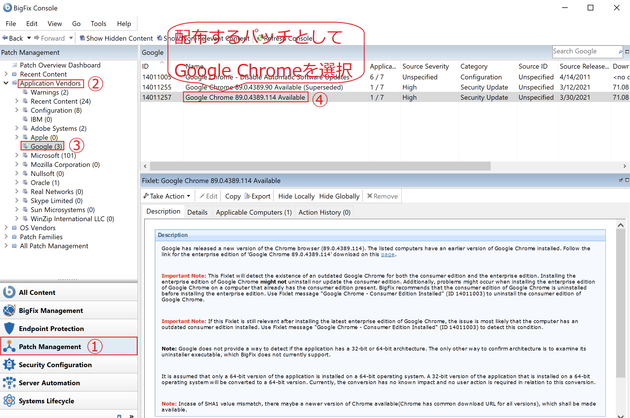Expand the Adobe Systems (2) node
Viewport: 630px width, 418px height.
click(x=16, y=128)
